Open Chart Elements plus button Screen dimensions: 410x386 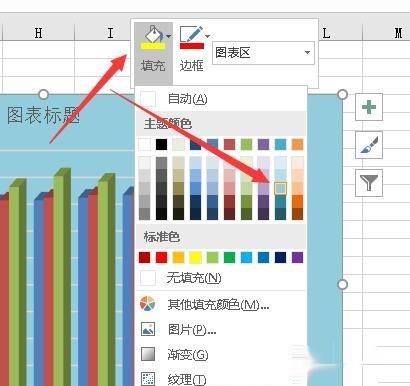[x=369, y=107]
